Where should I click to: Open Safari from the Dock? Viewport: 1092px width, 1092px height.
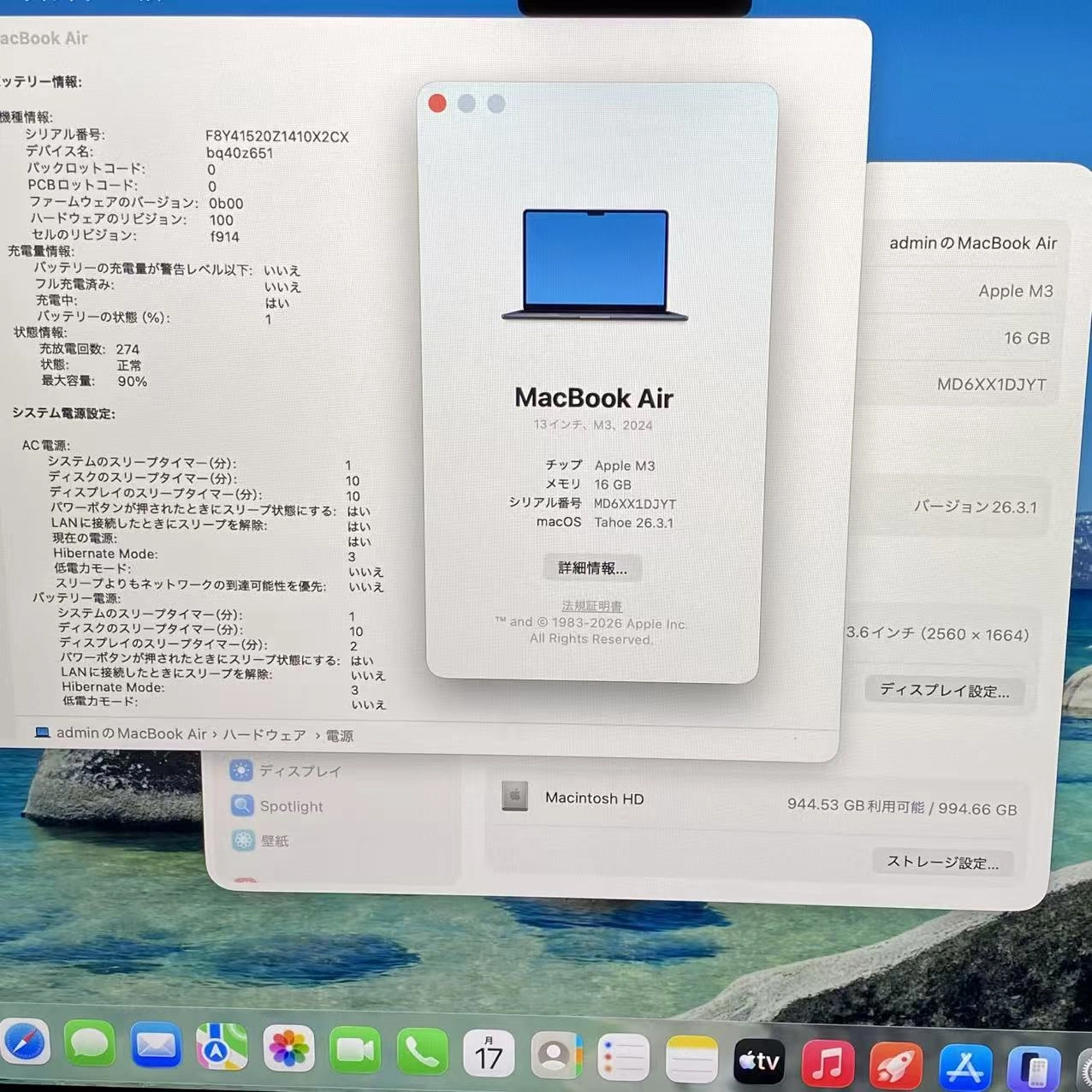point(24,1043)
